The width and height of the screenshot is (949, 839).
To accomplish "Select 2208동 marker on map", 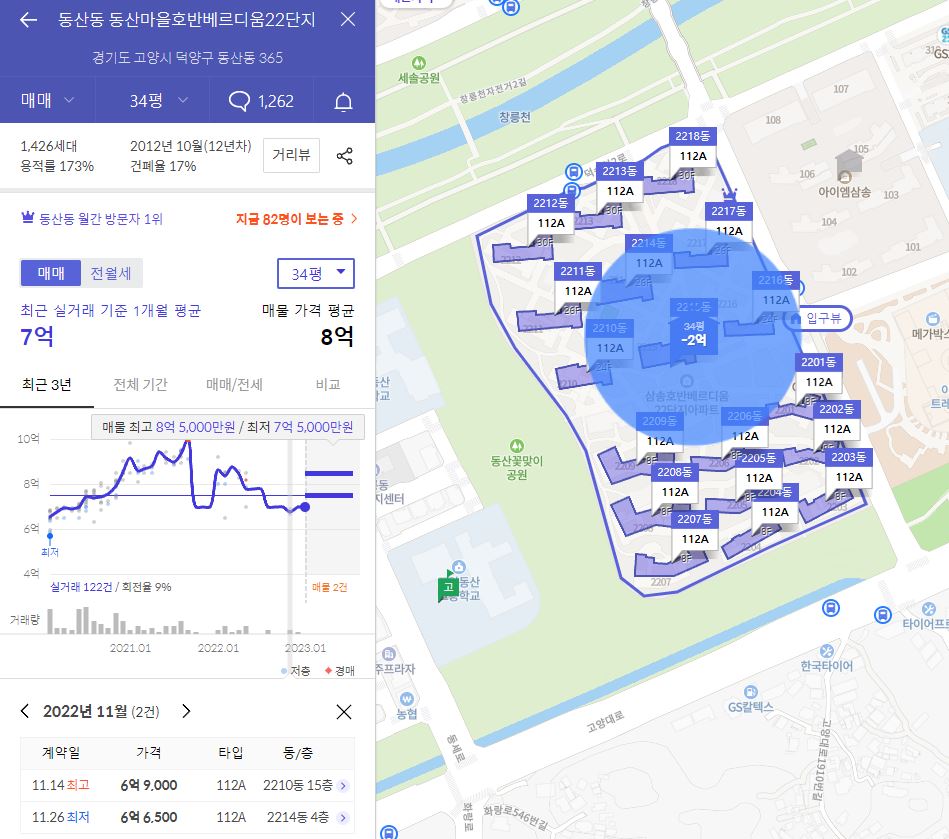I will (674, 482).
